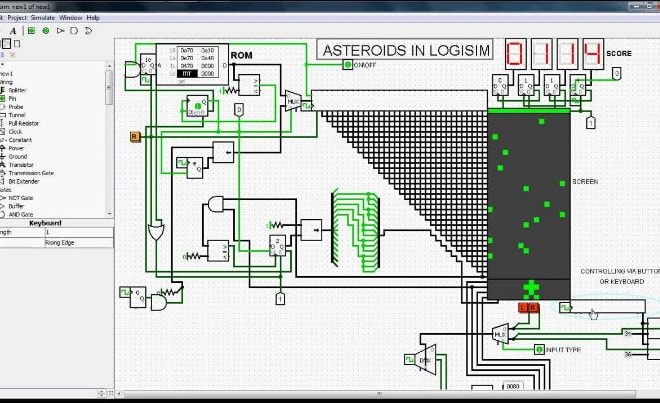
Task: Click the ROM contents table
Action: tap(198, 62)
